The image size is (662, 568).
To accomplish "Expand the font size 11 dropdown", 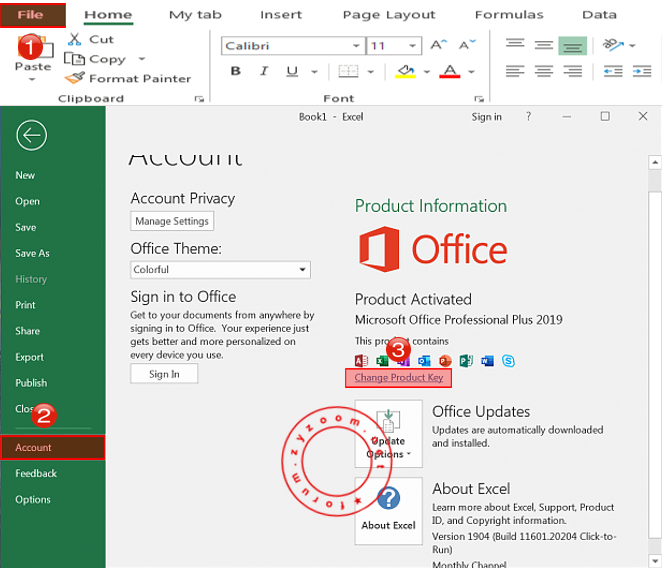I will (412, 46).
